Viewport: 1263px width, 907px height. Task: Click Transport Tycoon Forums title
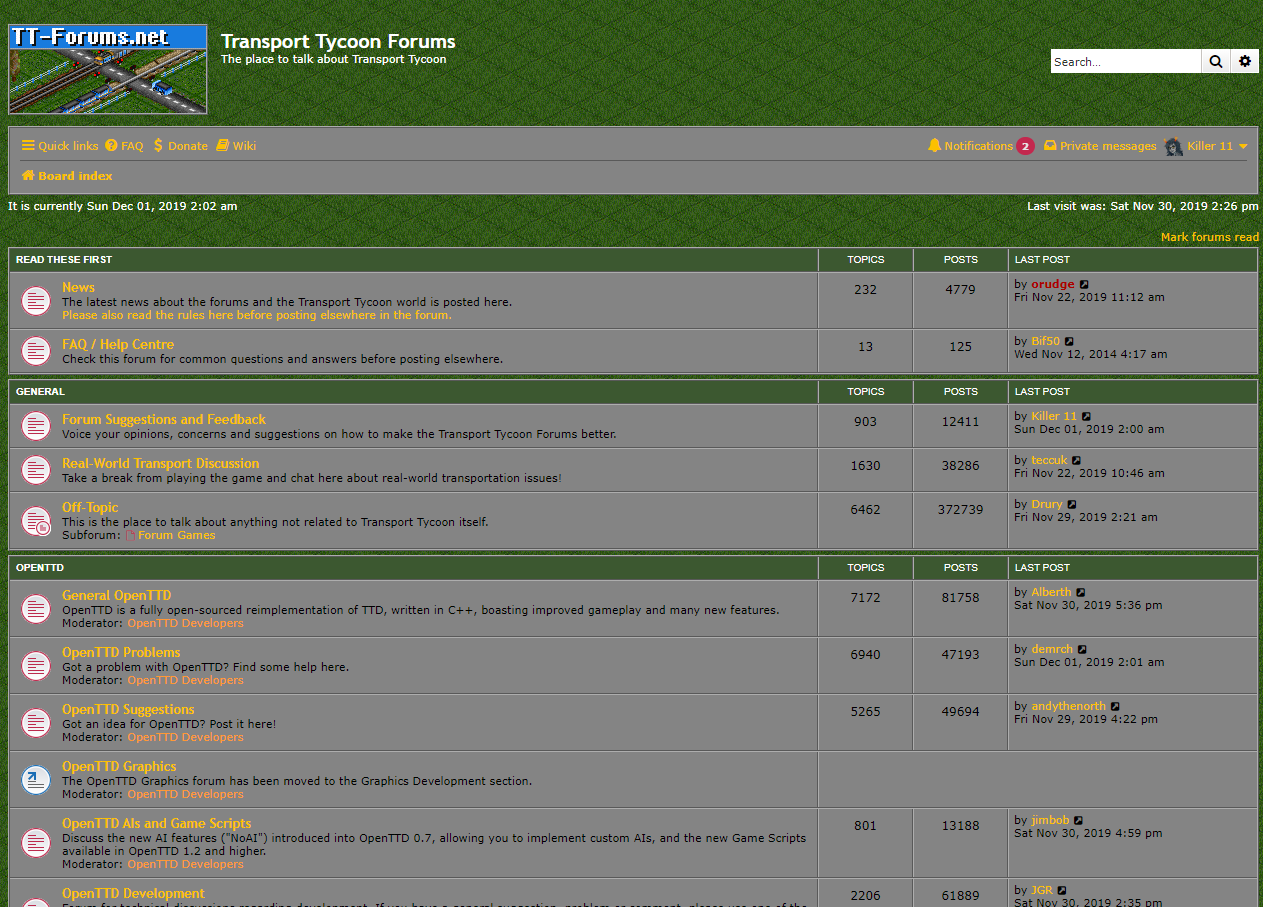point(338,41)
